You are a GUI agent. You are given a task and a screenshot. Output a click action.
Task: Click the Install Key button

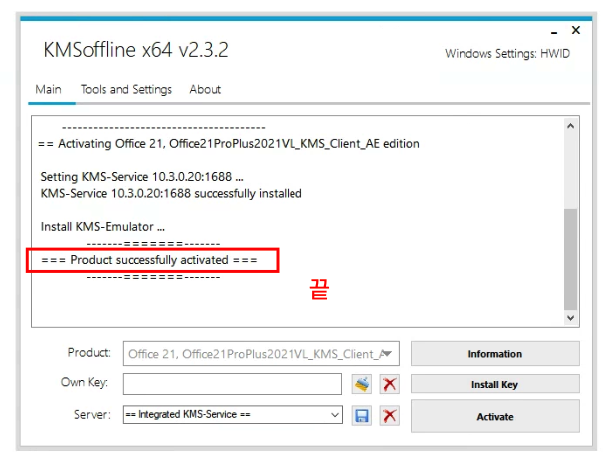pyautogui.click(x=495, y=384)
